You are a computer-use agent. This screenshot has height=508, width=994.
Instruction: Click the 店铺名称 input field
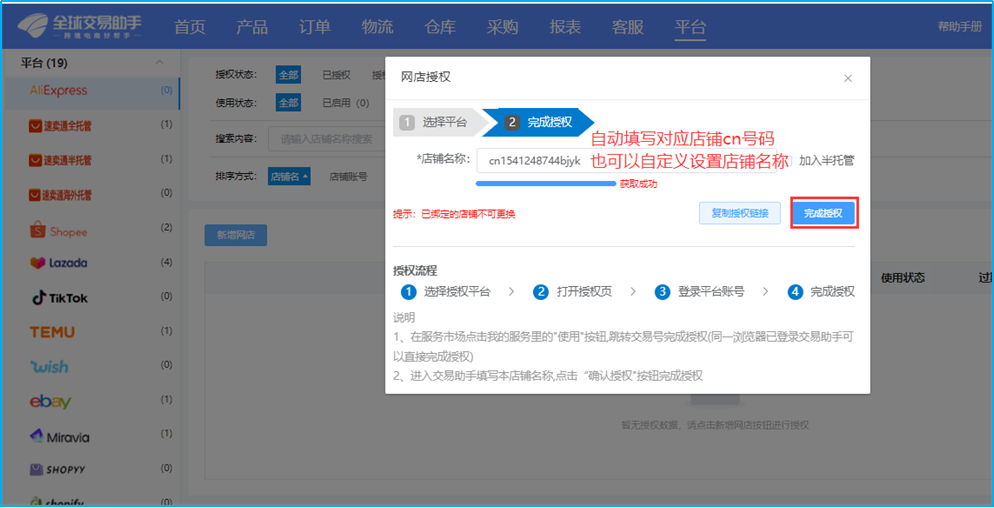tap(627, 160)
